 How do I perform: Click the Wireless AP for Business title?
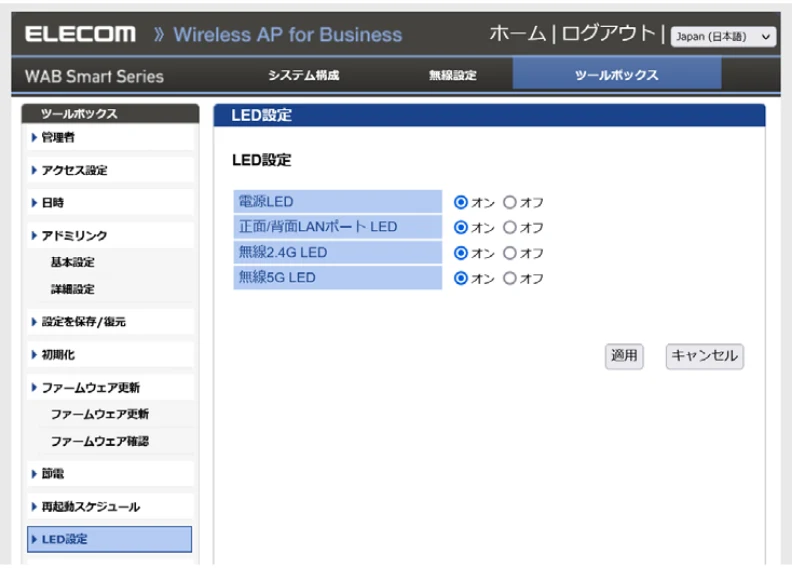[x=287, y=35]
